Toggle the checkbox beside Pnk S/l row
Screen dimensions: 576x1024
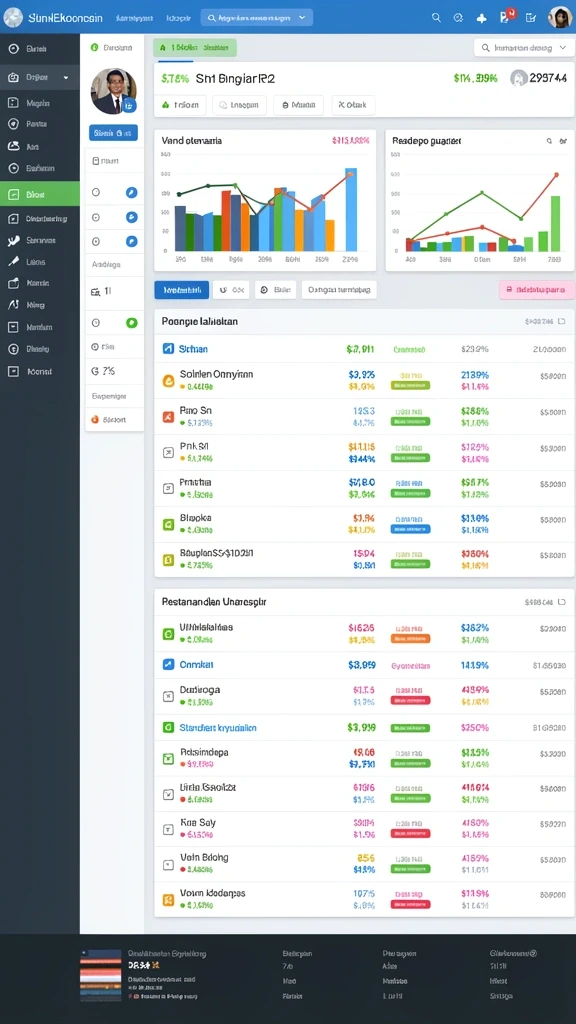point(168,452)
